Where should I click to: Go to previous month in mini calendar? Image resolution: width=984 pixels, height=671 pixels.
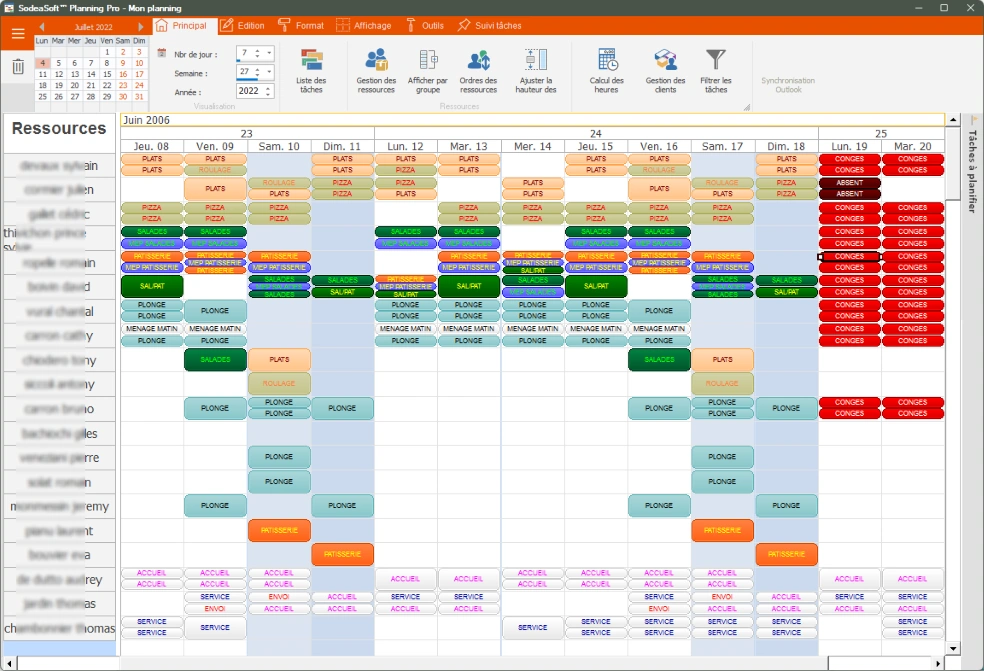[41, 27]
